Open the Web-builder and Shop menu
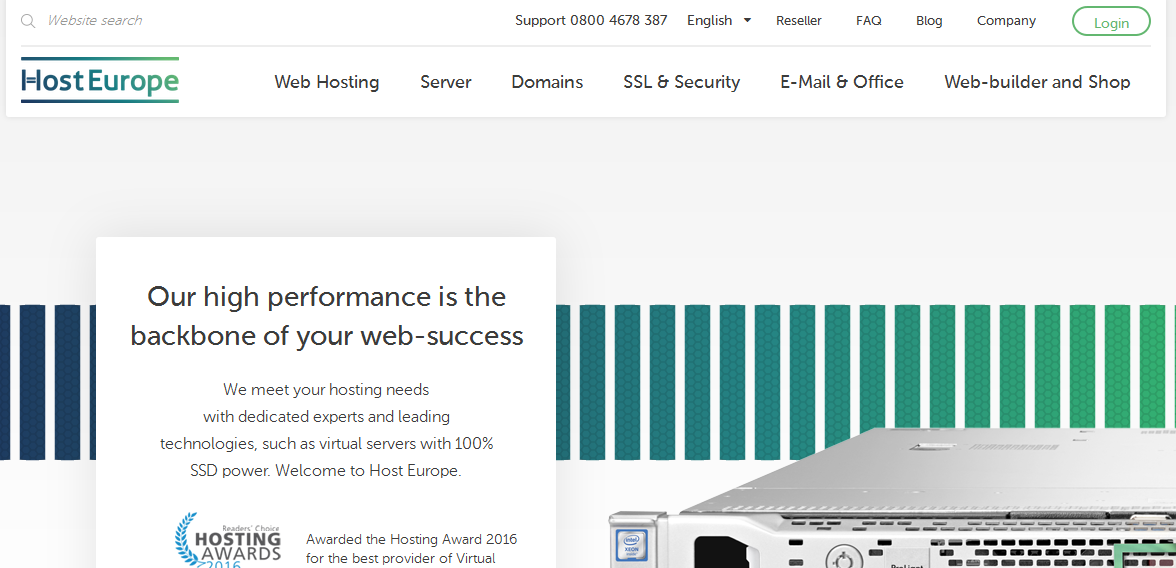 1037,83
